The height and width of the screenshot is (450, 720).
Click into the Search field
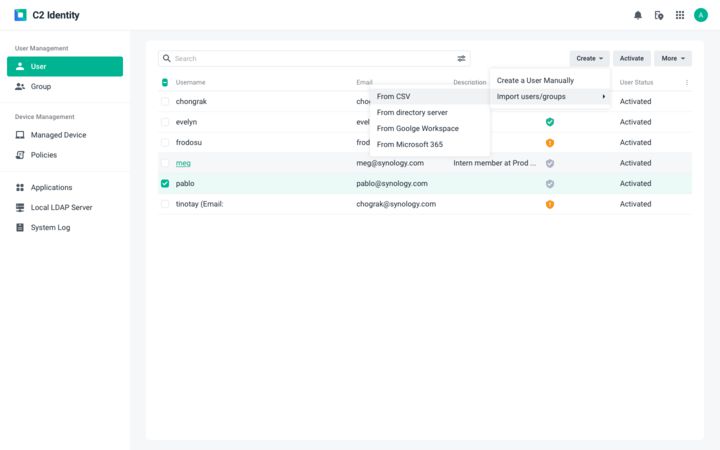click(x=310, y=59)
